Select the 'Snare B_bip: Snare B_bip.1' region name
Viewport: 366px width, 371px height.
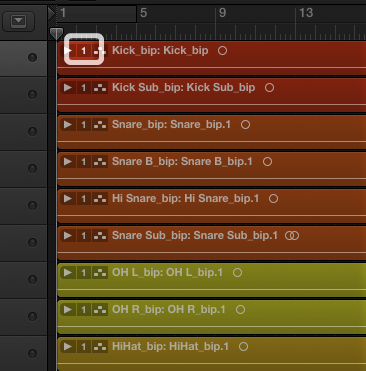[x=182, y=162]
